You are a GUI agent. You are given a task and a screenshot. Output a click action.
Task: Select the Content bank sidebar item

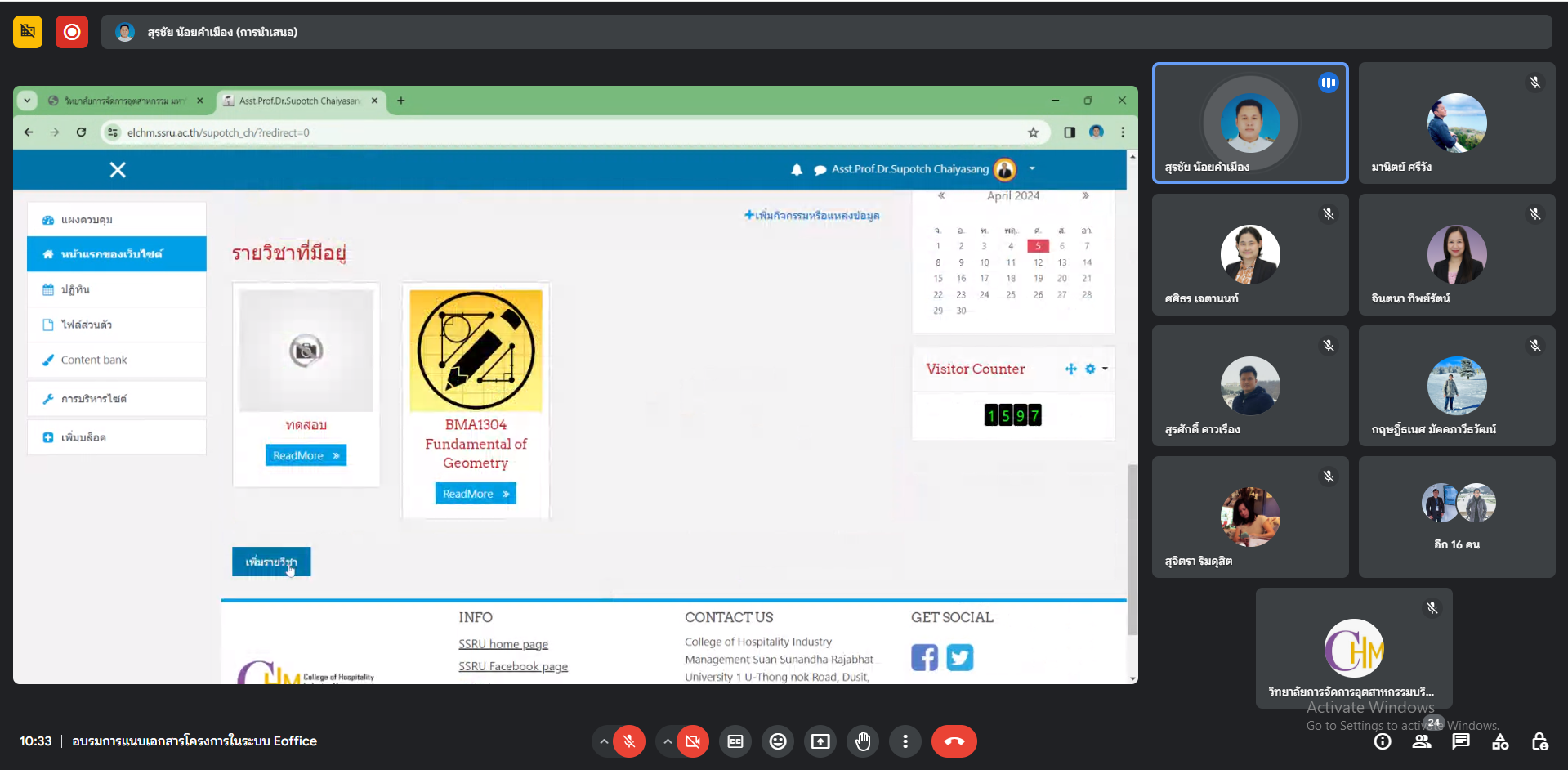click(x=94, y=360)
